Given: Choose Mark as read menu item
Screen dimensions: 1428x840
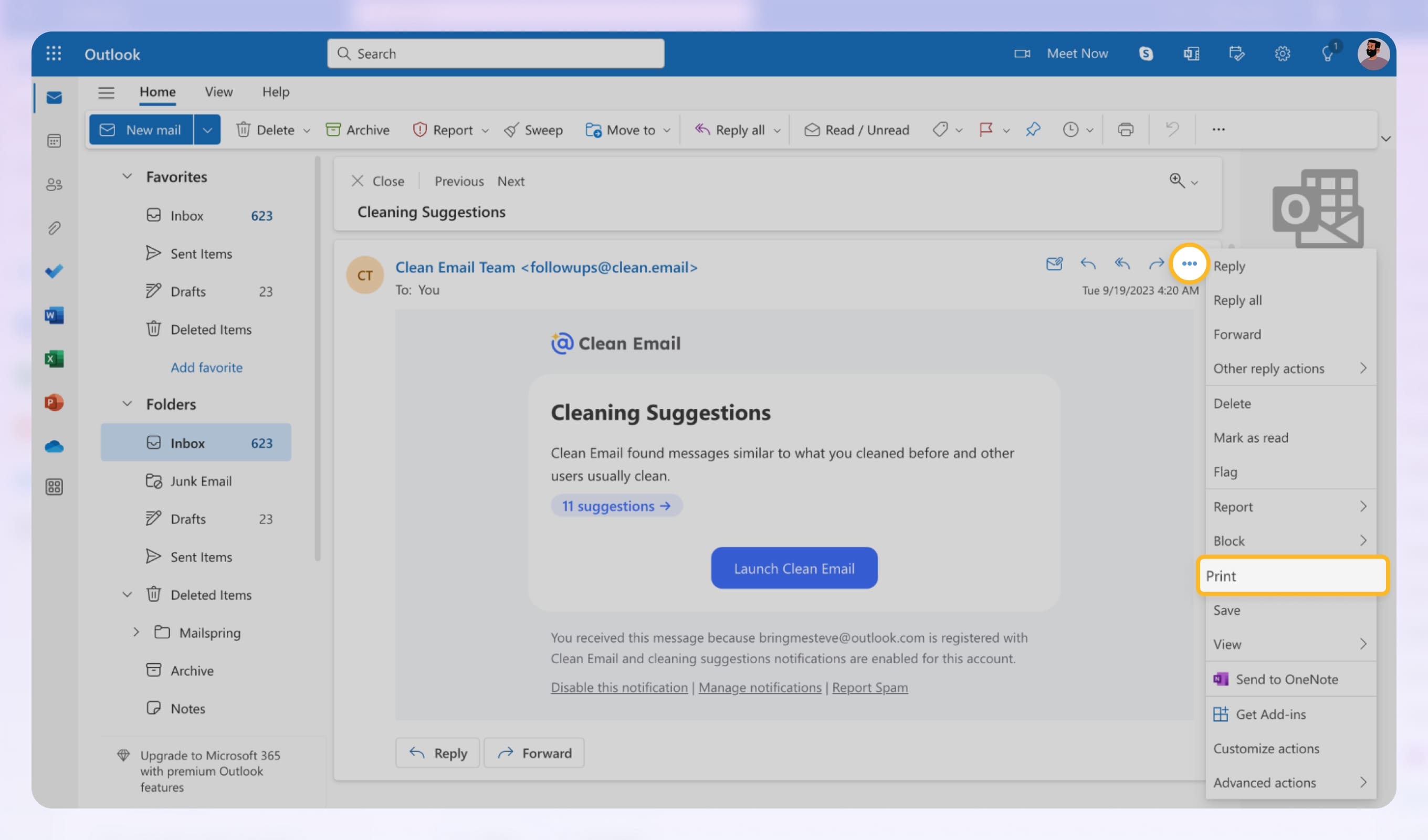Looking at the screenshot, I should point(1291,437).
